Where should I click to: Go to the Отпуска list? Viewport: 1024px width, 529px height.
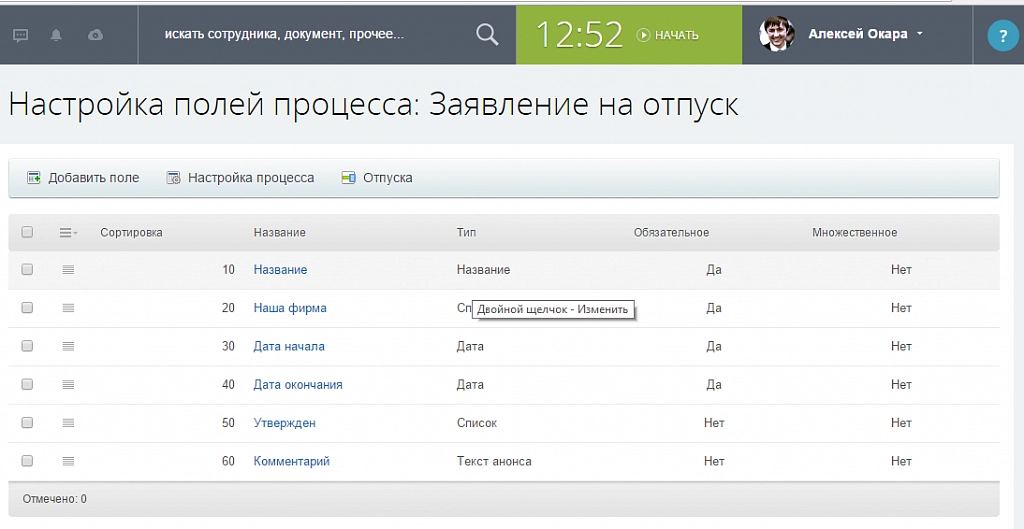tap(377, 178)
